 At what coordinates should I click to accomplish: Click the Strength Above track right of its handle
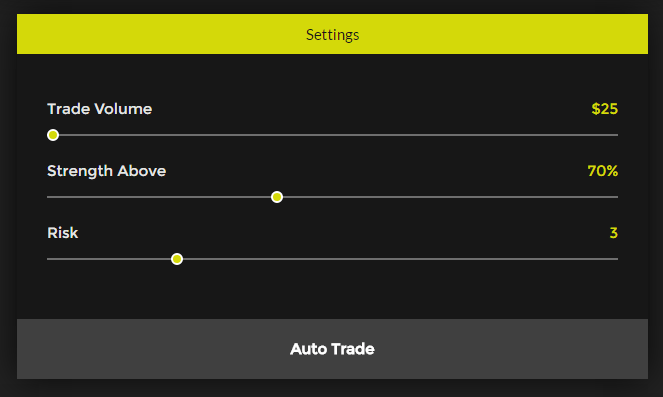[x=450, y=197]
